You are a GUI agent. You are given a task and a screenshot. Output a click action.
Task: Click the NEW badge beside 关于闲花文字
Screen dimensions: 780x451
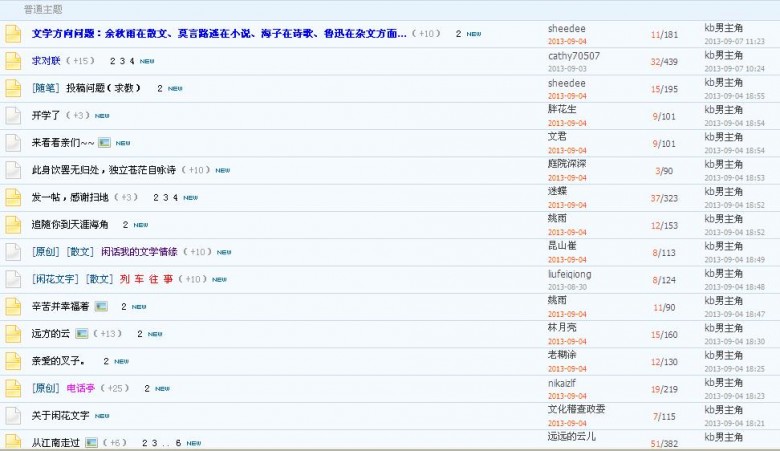pyautogui.click(x=103, y=415)
